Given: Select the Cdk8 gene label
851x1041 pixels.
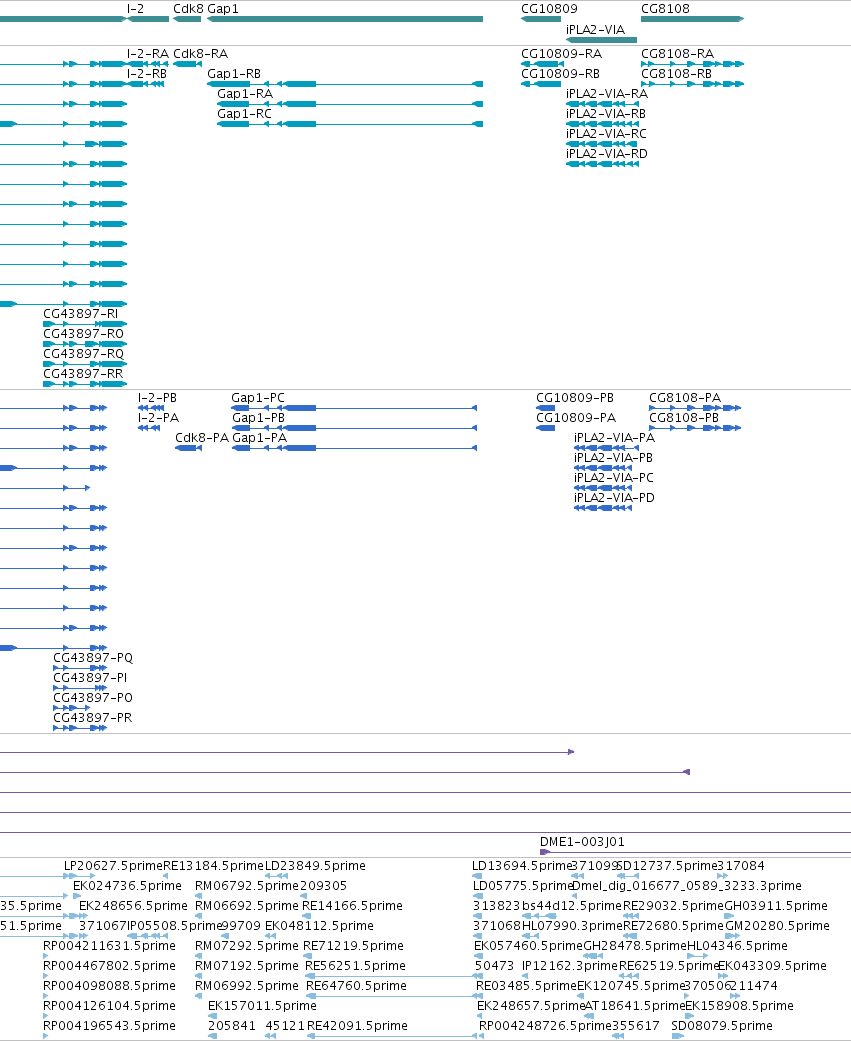Looking at the screenshot, I should 189,9.
